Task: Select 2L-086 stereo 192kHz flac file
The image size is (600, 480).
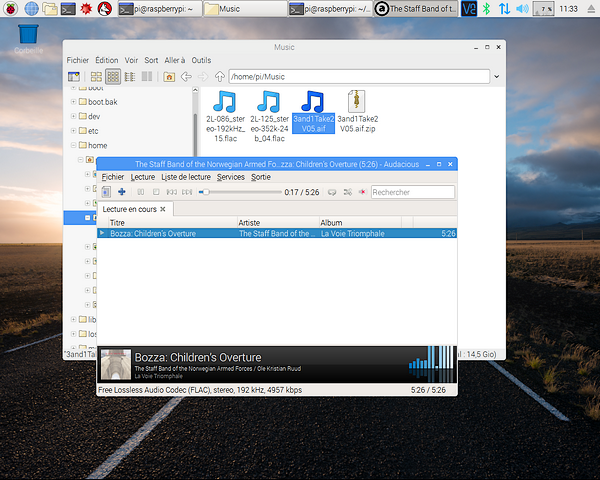Action: point(225,116)
